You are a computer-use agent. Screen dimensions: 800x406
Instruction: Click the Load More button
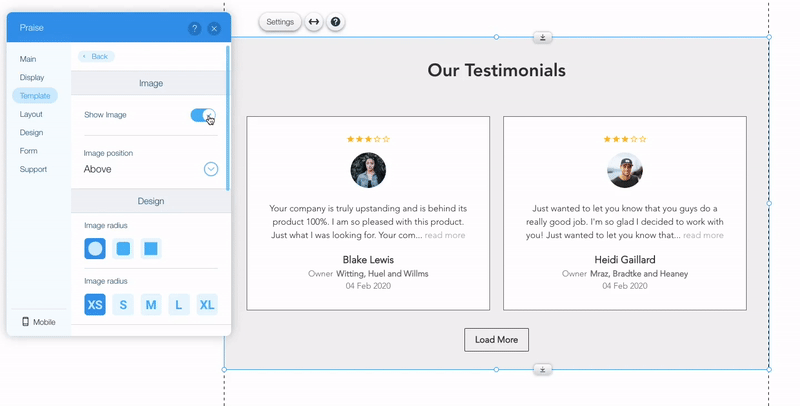496,340
